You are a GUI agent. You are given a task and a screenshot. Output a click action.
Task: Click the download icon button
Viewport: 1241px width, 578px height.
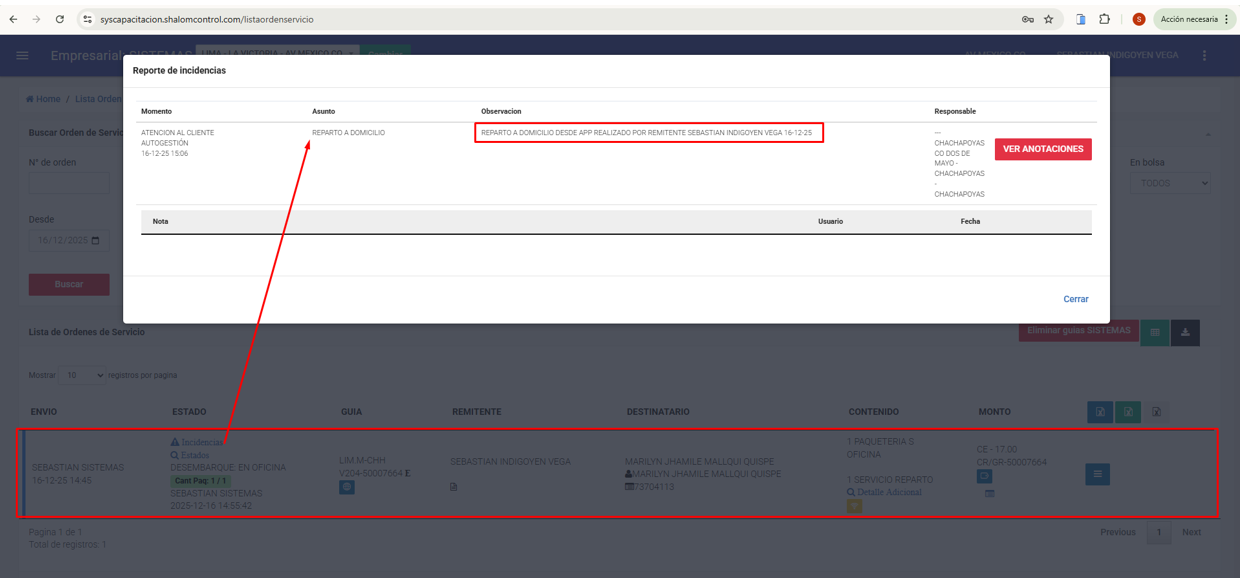(x=1185, y=332)
